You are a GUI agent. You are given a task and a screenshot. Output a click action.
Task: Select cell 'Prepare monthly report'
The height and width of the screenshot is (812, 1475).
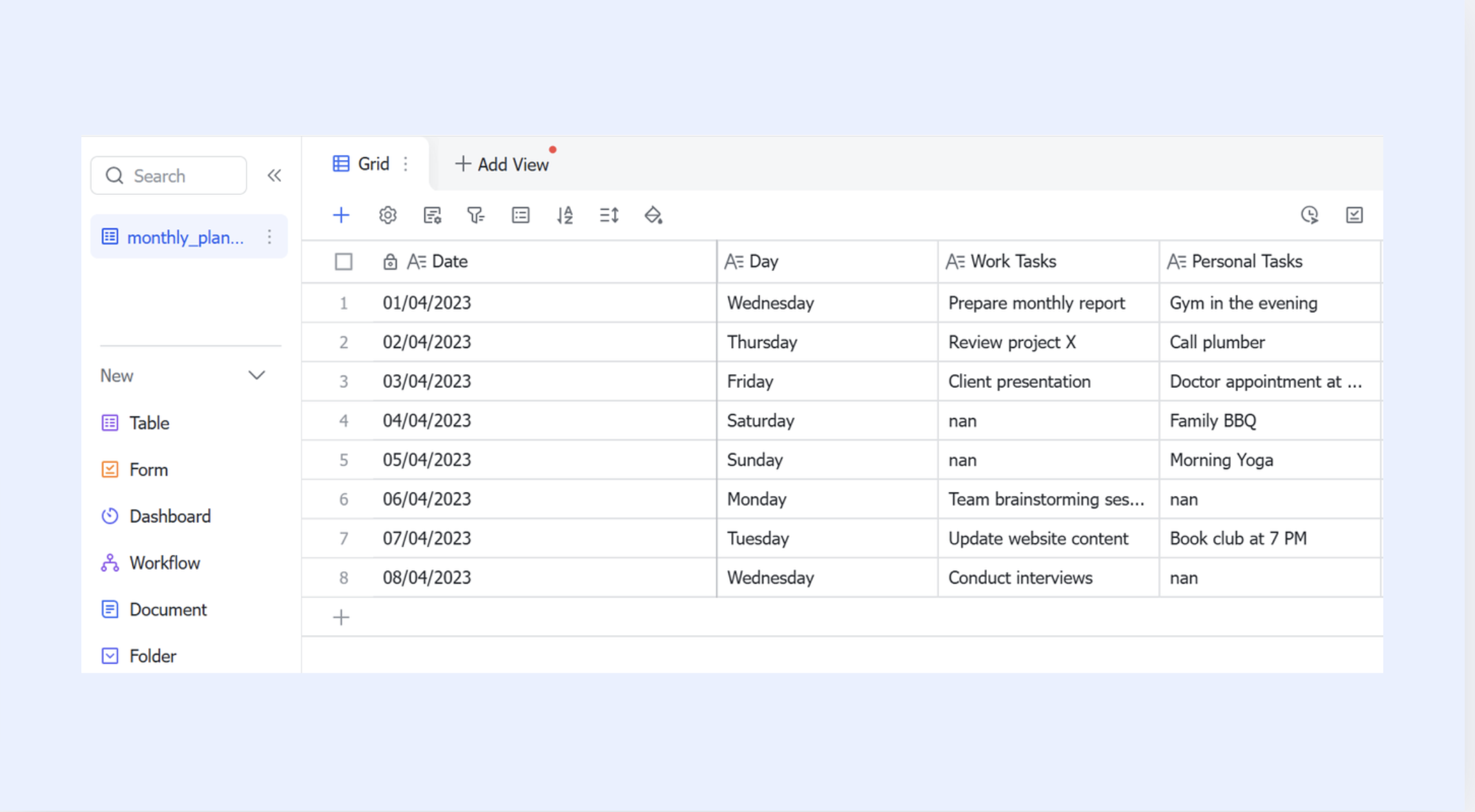[1049, 303]
